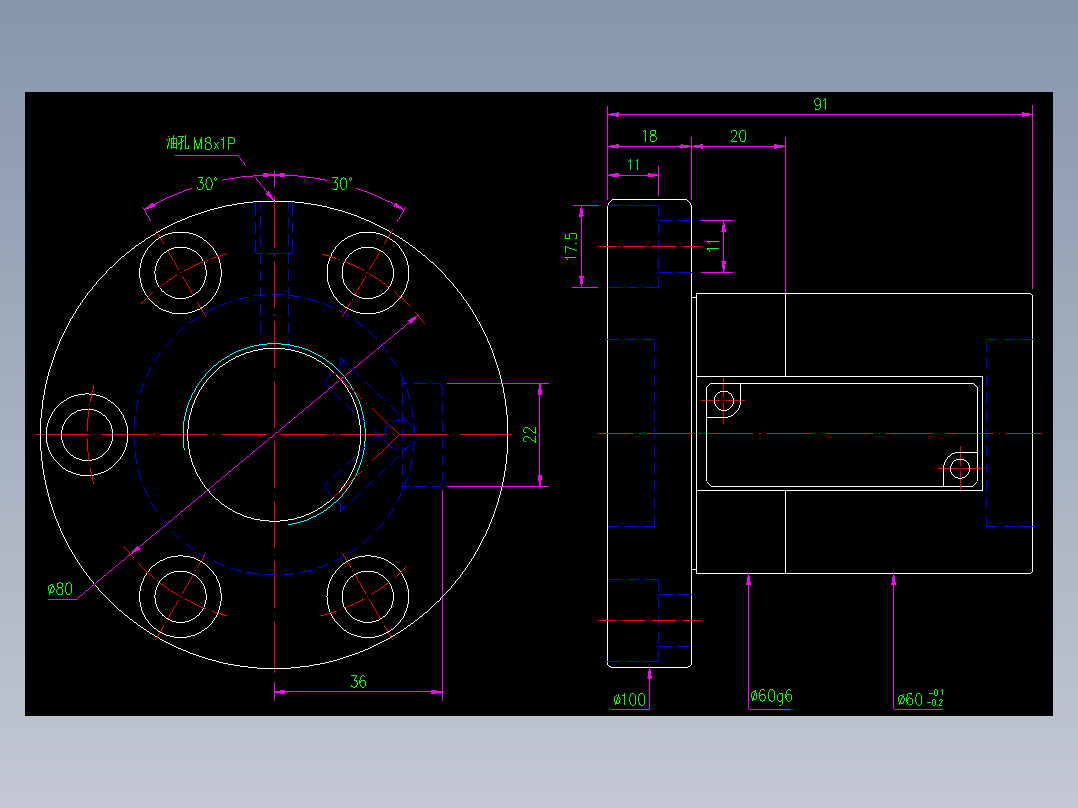This screenshot has width=1078, height=808.
Task: Select the ø80 bolt circle label
Action: (x=60, y=589)
